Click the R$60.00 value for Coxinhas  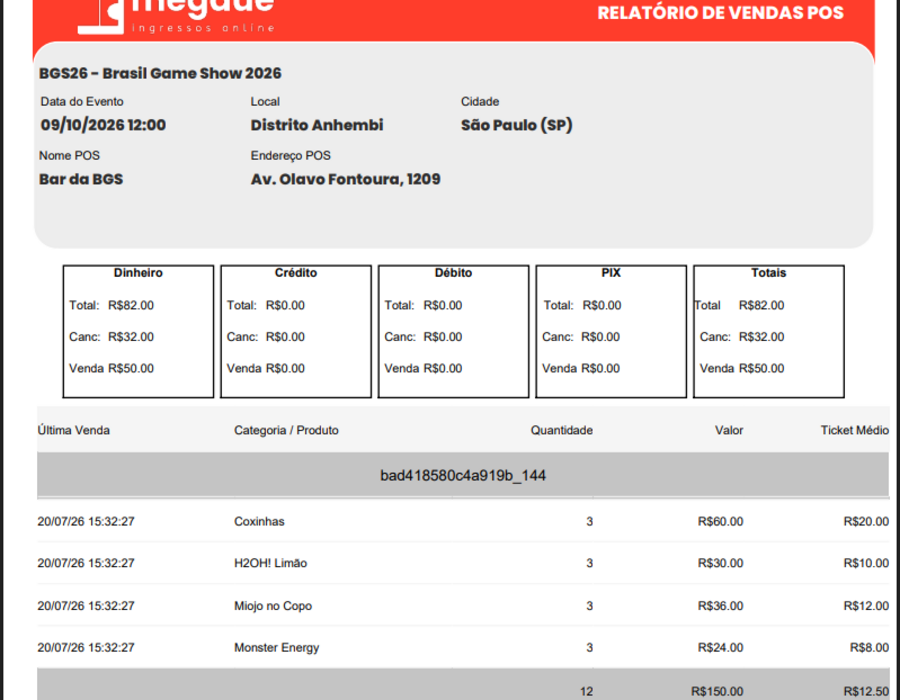click(720, 522)
